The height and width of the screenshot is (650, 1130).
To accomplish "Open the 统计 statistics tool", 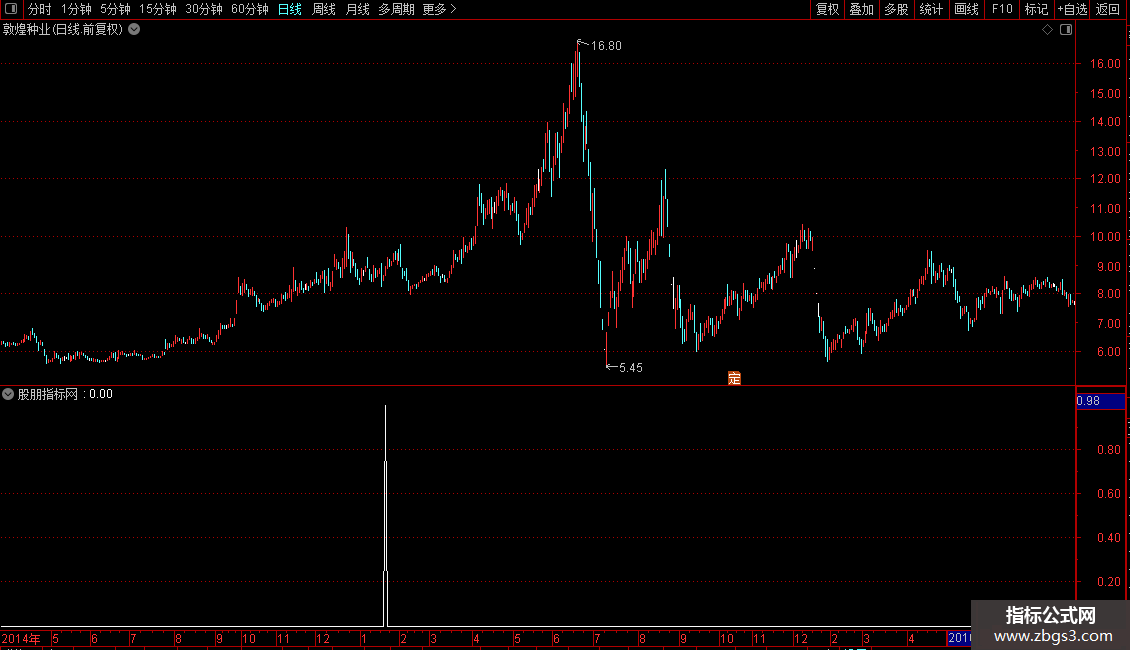I will pos(931,9).
